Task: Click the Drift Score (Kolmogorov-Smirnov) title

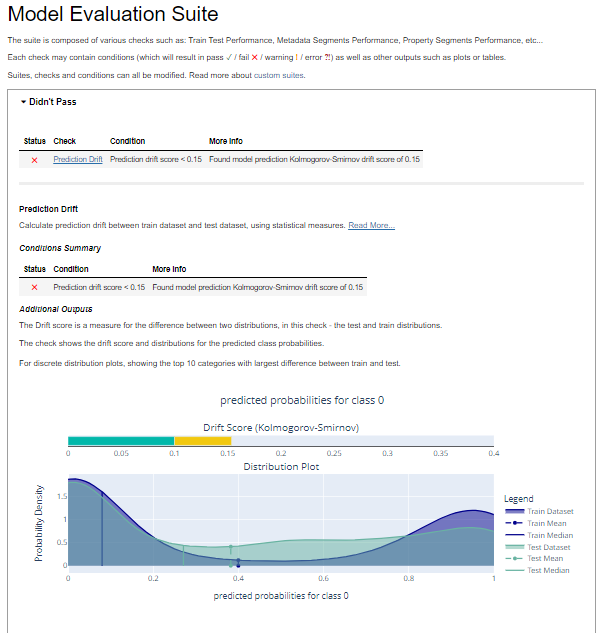Action: point(280,427)
